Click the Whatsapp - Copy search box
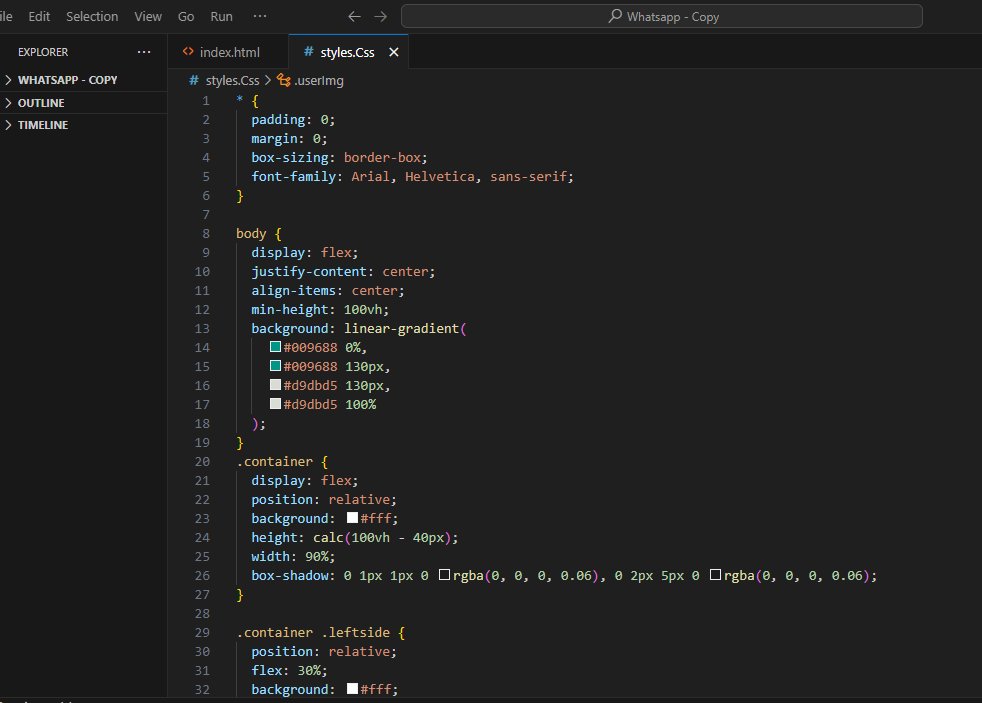The width and height of the screenshot is (982, 703). click(x=662, y=16)
